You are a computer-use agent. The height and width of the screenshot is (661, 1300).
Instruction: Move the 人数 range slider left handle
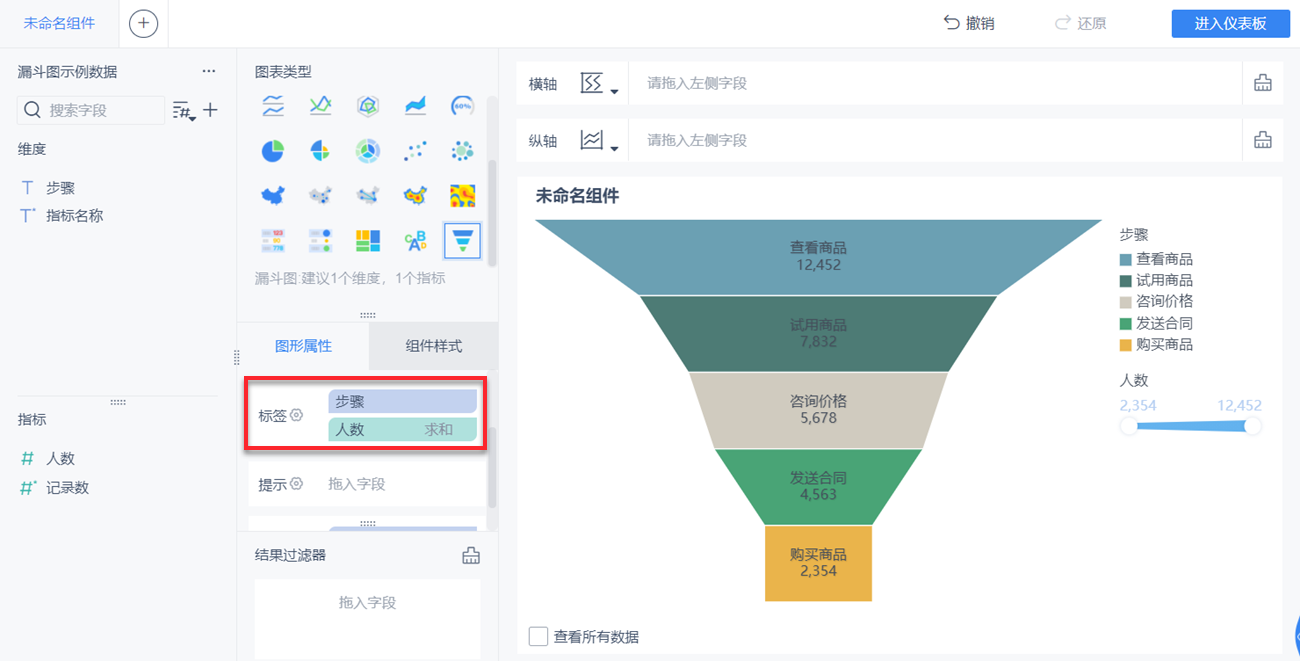click(1129, 426)
